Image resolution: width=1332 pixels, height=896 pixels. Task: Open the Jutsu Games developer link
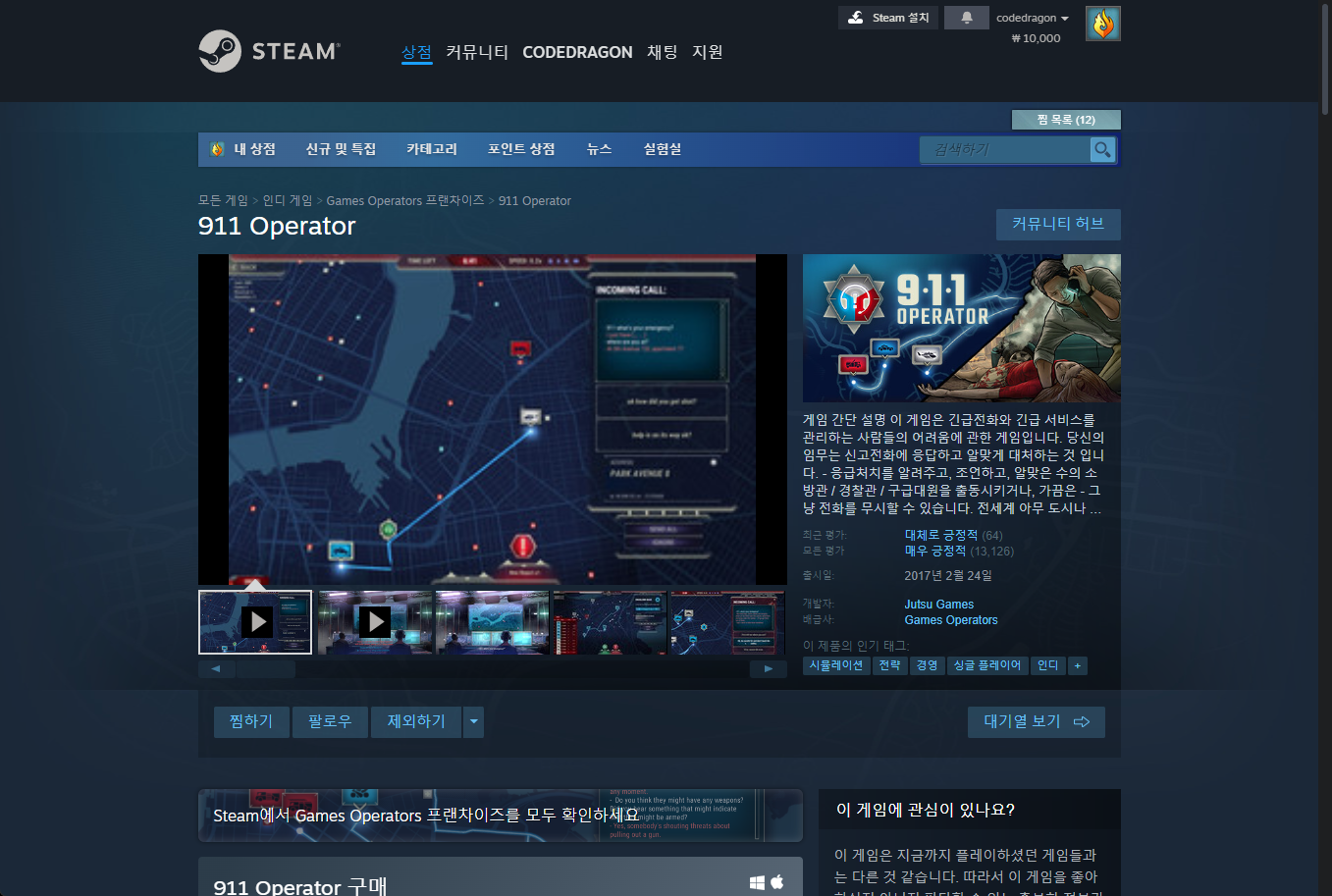click(939, 605)
